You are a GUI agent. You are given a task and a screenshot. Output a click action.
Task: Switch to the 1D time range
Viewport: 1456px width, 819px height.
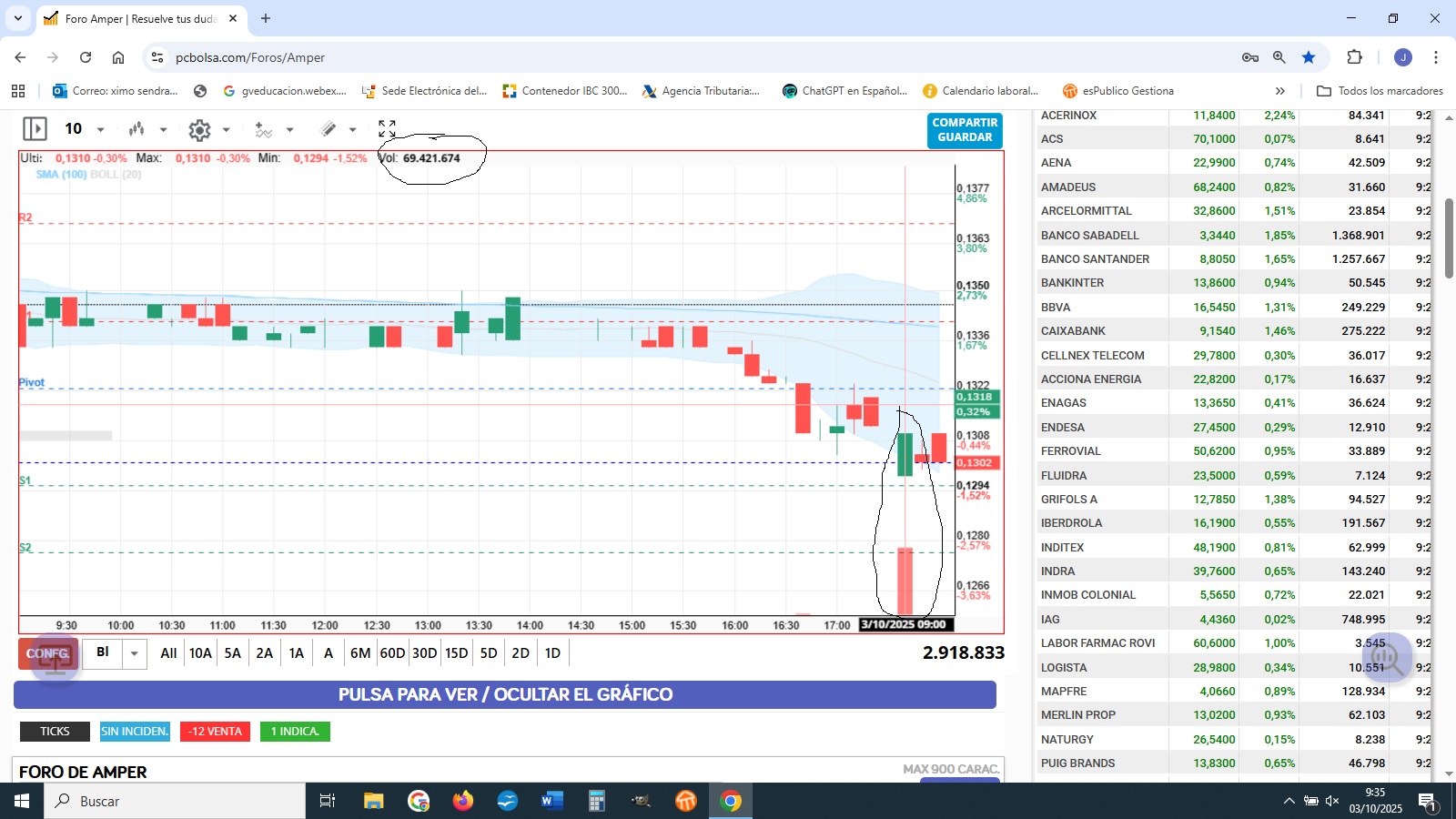(552, 653)
